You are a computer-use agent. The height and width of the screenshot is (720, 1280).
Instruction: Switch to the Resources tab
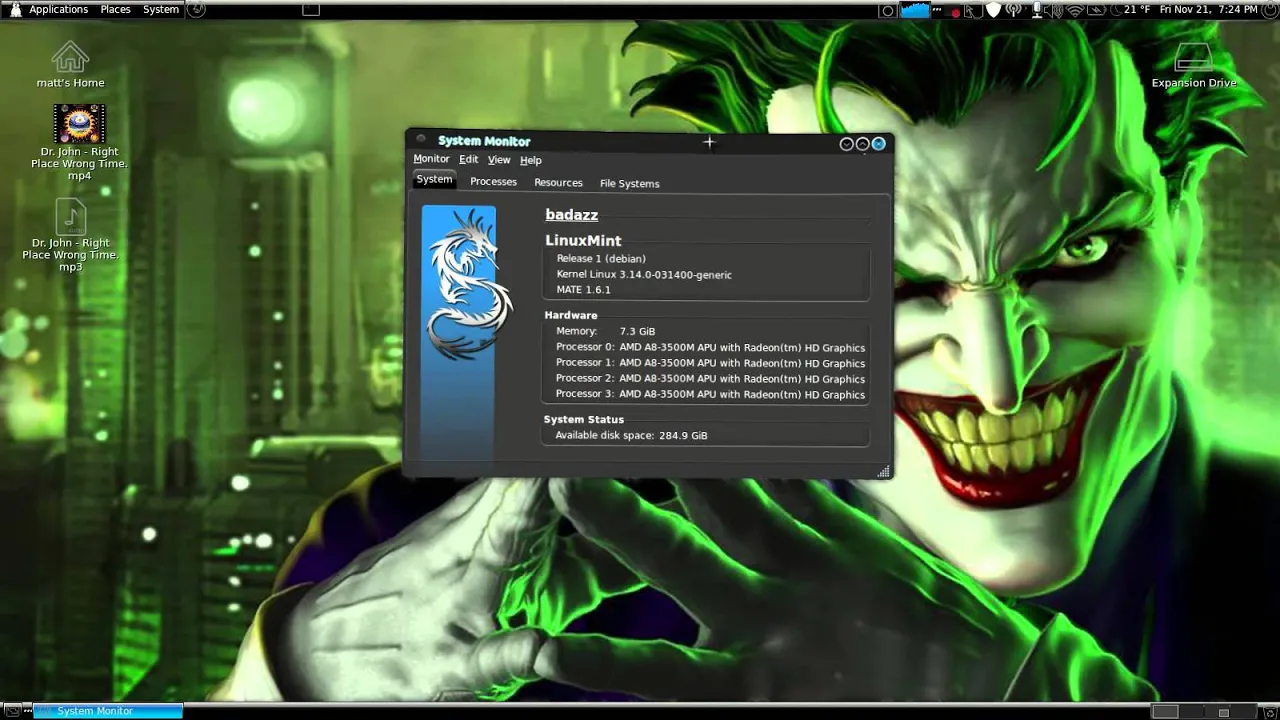558,183
